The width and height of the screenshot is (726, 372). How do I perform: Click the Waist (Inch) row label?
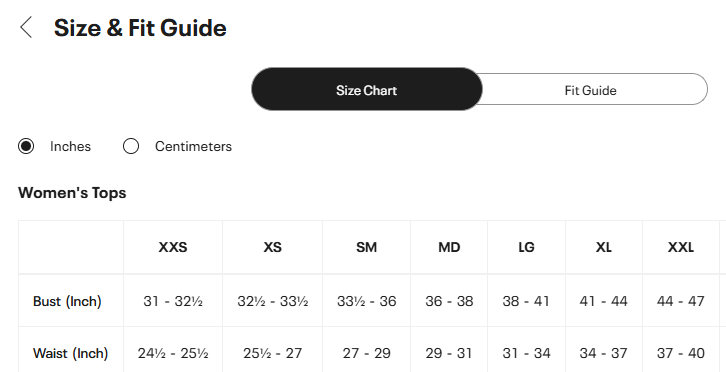(x=70, y=353)
